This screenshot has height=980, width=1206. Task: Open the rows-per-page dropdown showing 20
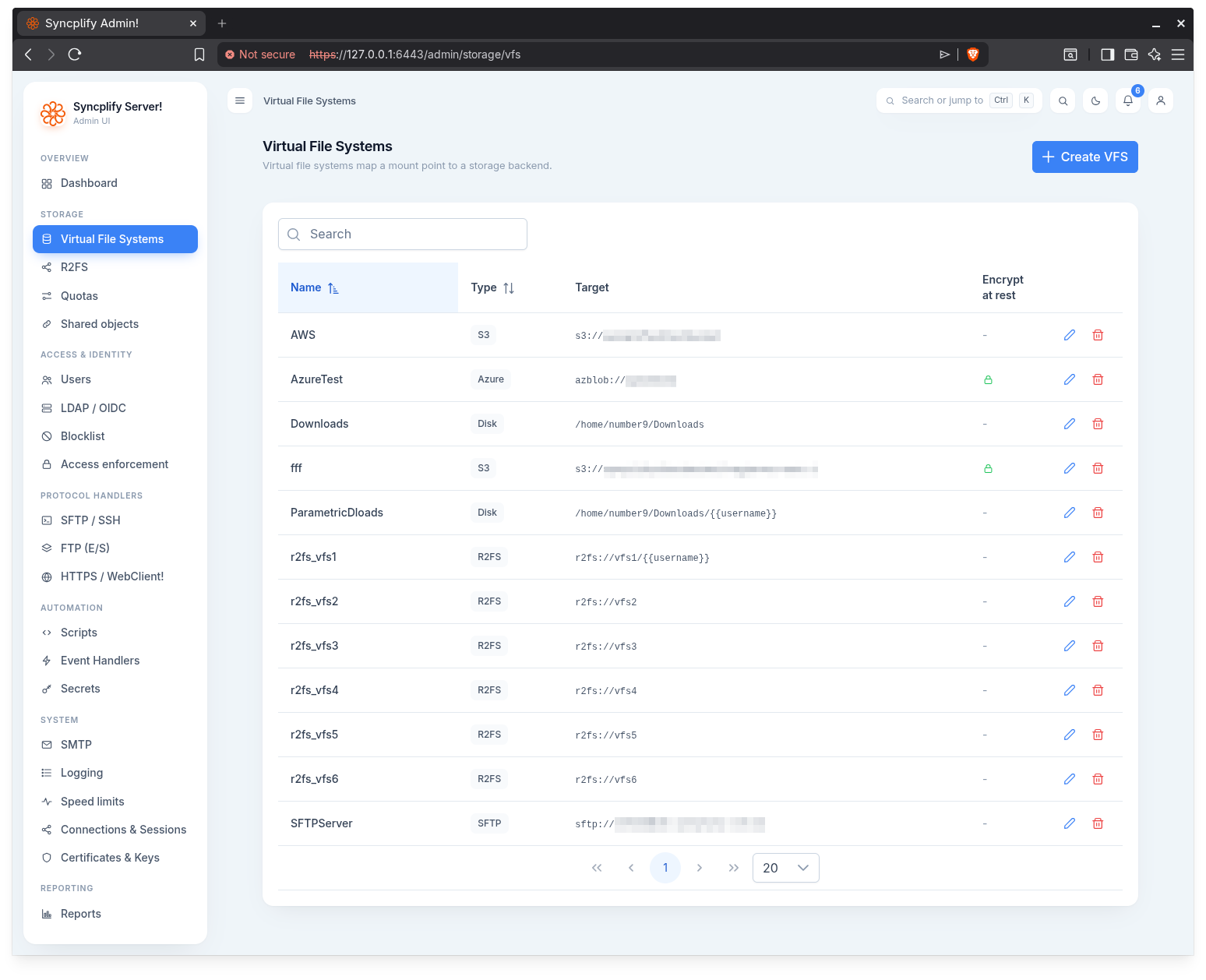click(785, 868)
